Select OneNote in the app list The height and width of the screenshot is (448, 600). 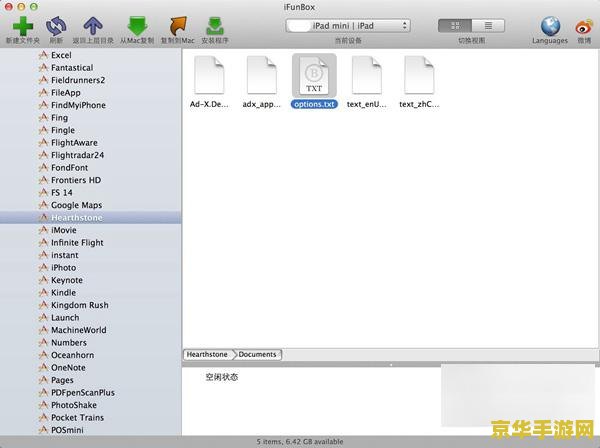point(68,368)
